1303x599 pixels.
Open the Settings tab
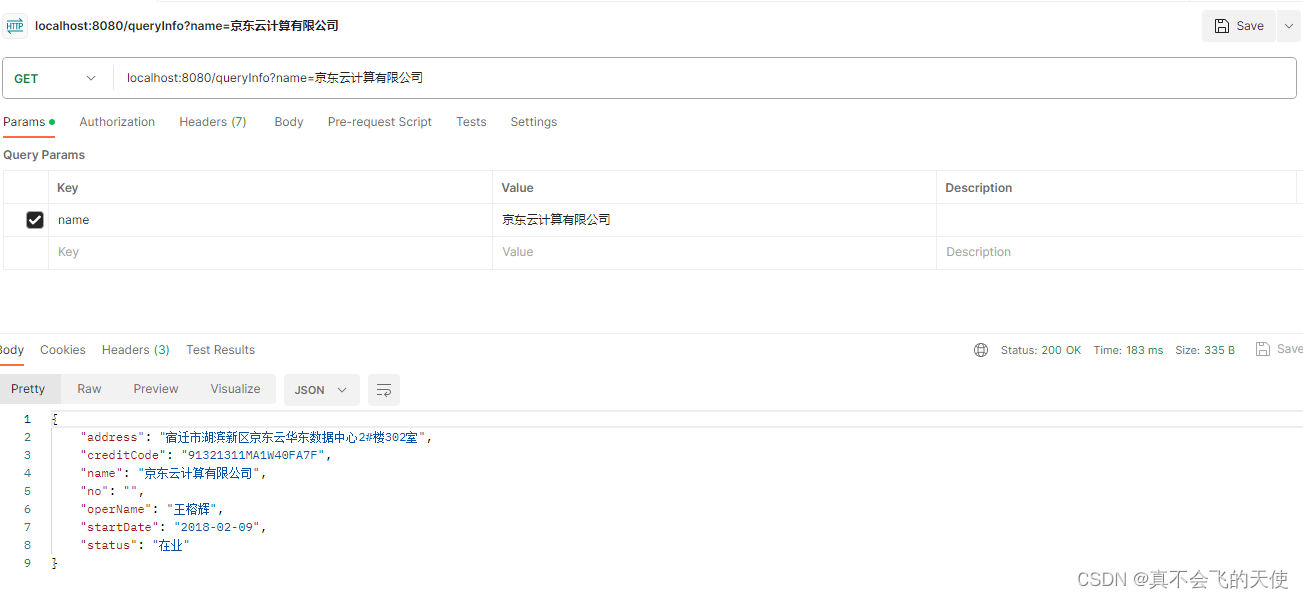coord(534,122)
